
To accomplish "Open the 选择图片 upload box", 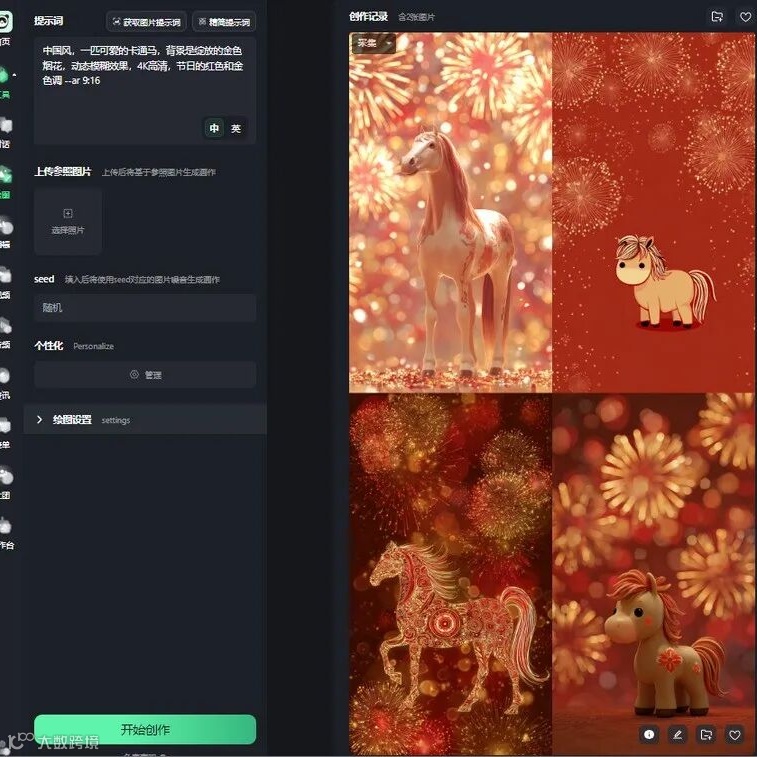I will (x=68, y=221).
